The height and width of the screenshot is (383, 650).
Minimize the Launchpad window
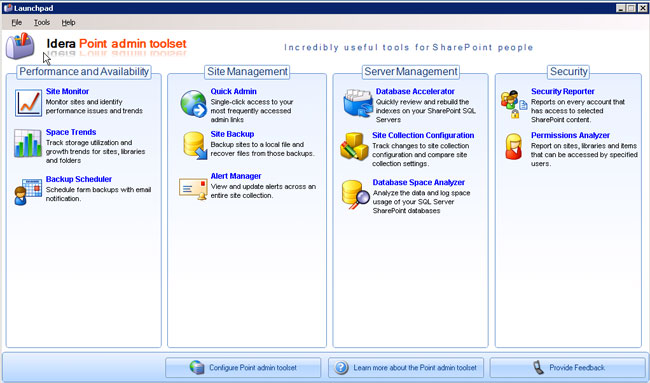tap(620, 8)
